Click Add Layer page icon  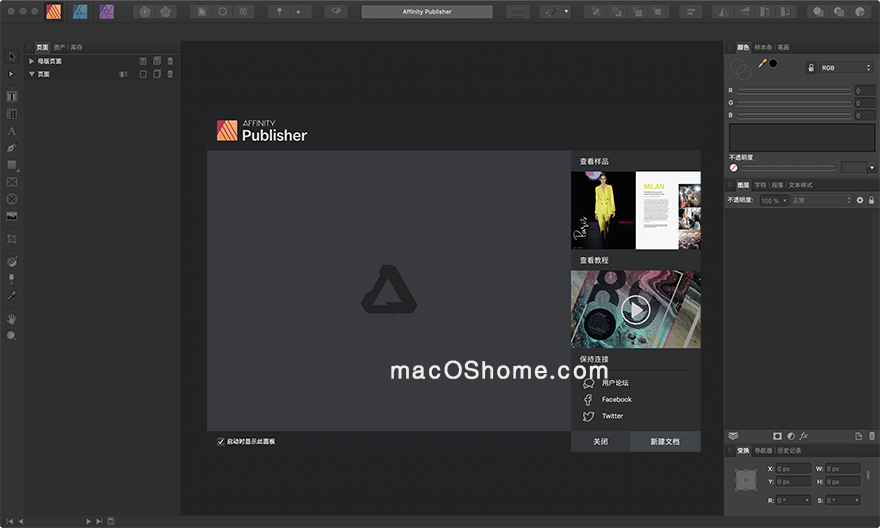(x=859, y=436)
